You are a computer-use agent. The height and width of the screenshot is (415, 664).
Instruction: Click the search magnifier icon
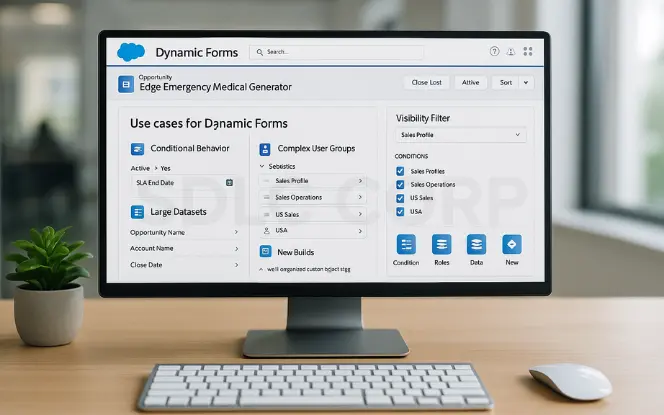(x=260, y=52)
